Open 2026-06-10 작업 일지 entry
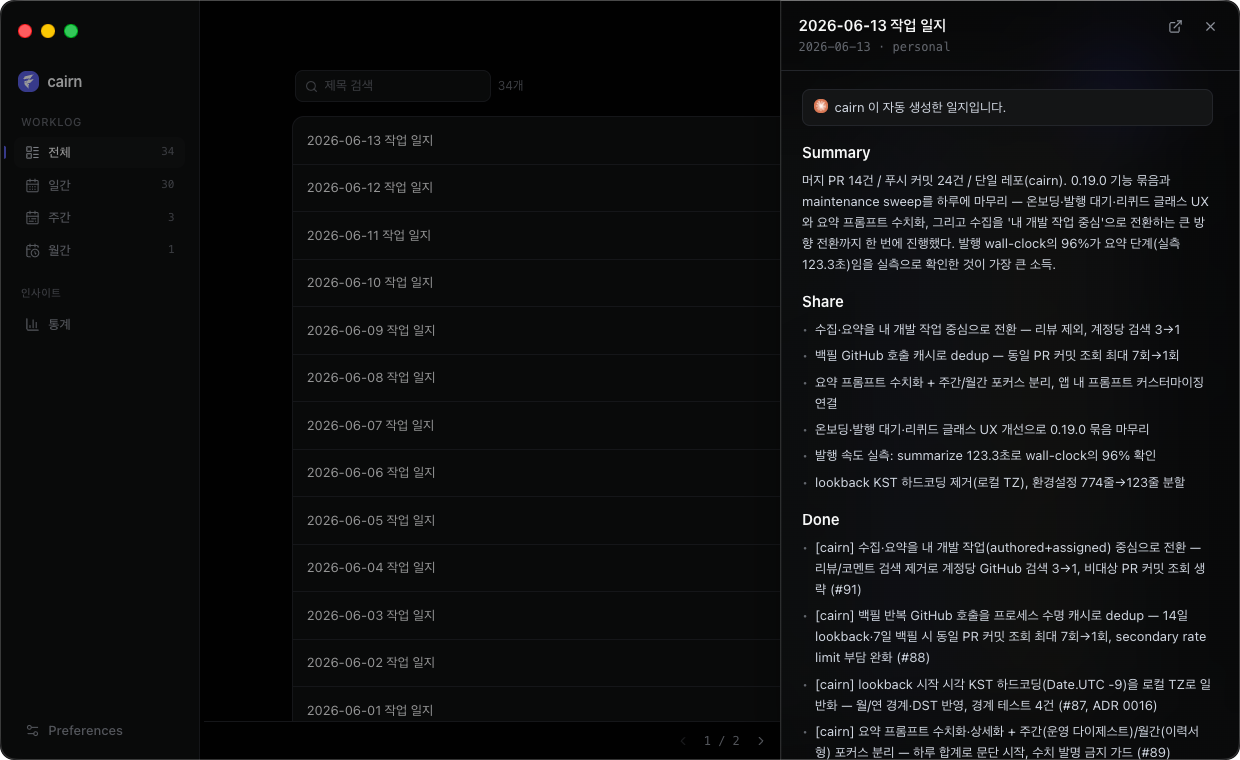1240x760 pixels. pyautogui.click(x=536, y=283)
